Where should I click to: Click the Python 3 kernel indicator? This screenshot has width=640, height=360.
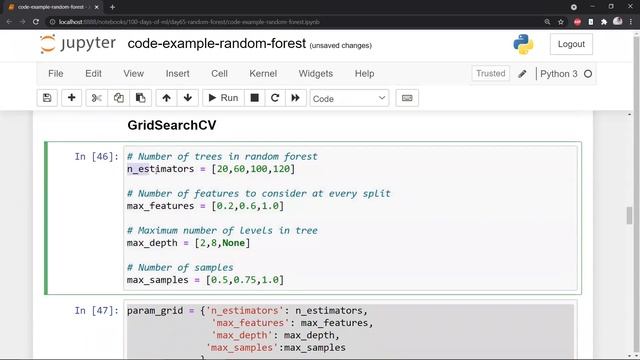point(559,74)
